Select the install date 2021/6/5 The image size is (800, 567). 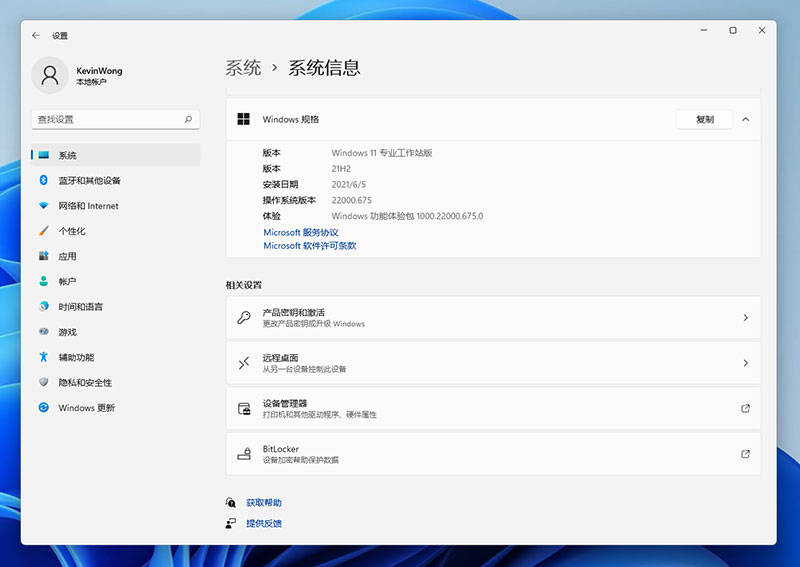pyautogui.click(x=348, y=184)
